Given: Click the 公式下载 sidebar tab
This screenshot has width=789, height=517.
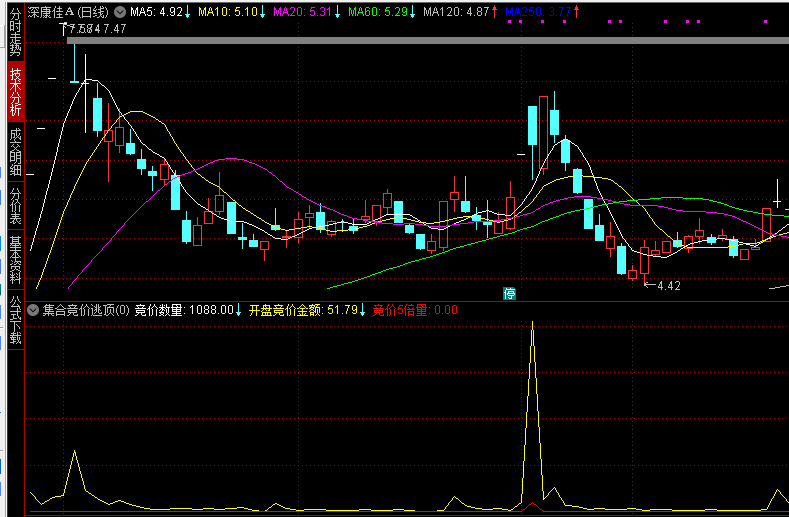Looking at the screenshot, I should 14,318.
